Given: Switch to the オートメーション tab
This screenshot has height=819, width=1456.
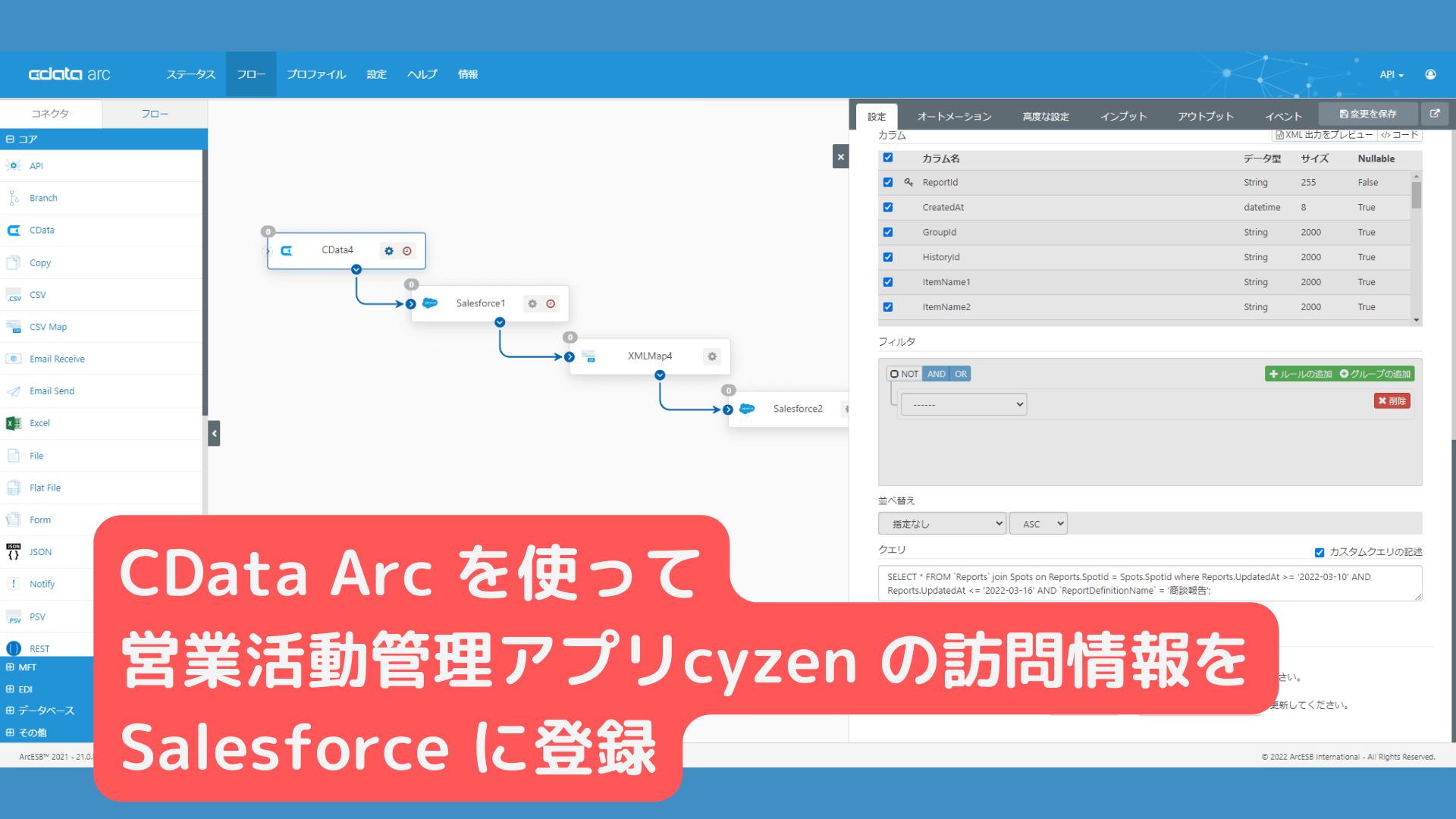Looking at the screenshot, I should coord(954,115).
